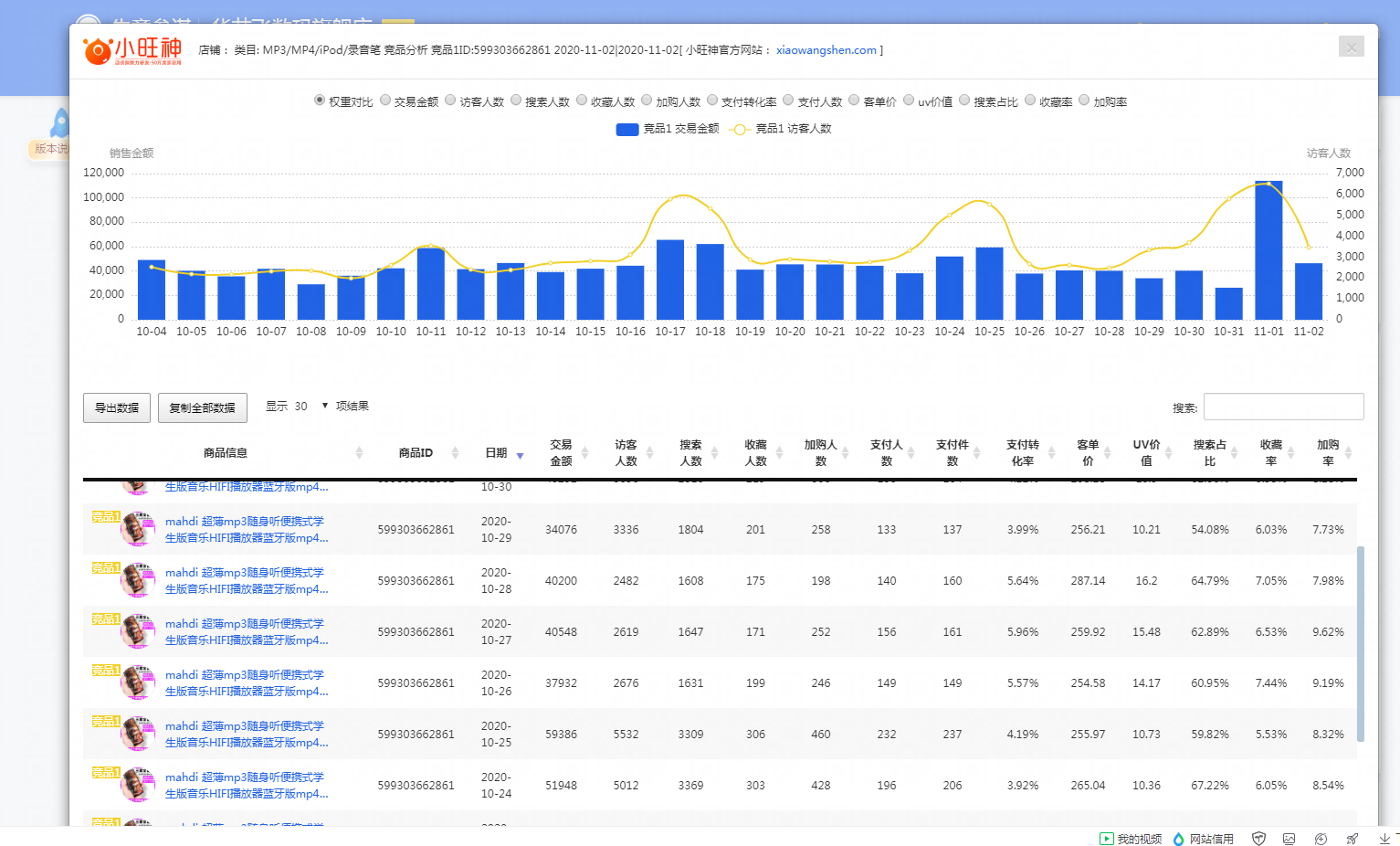The height and width of the screenshot is (846, 1400).
Task: Close the dialog with the X icon
Action: click(x=1351, y=47)
